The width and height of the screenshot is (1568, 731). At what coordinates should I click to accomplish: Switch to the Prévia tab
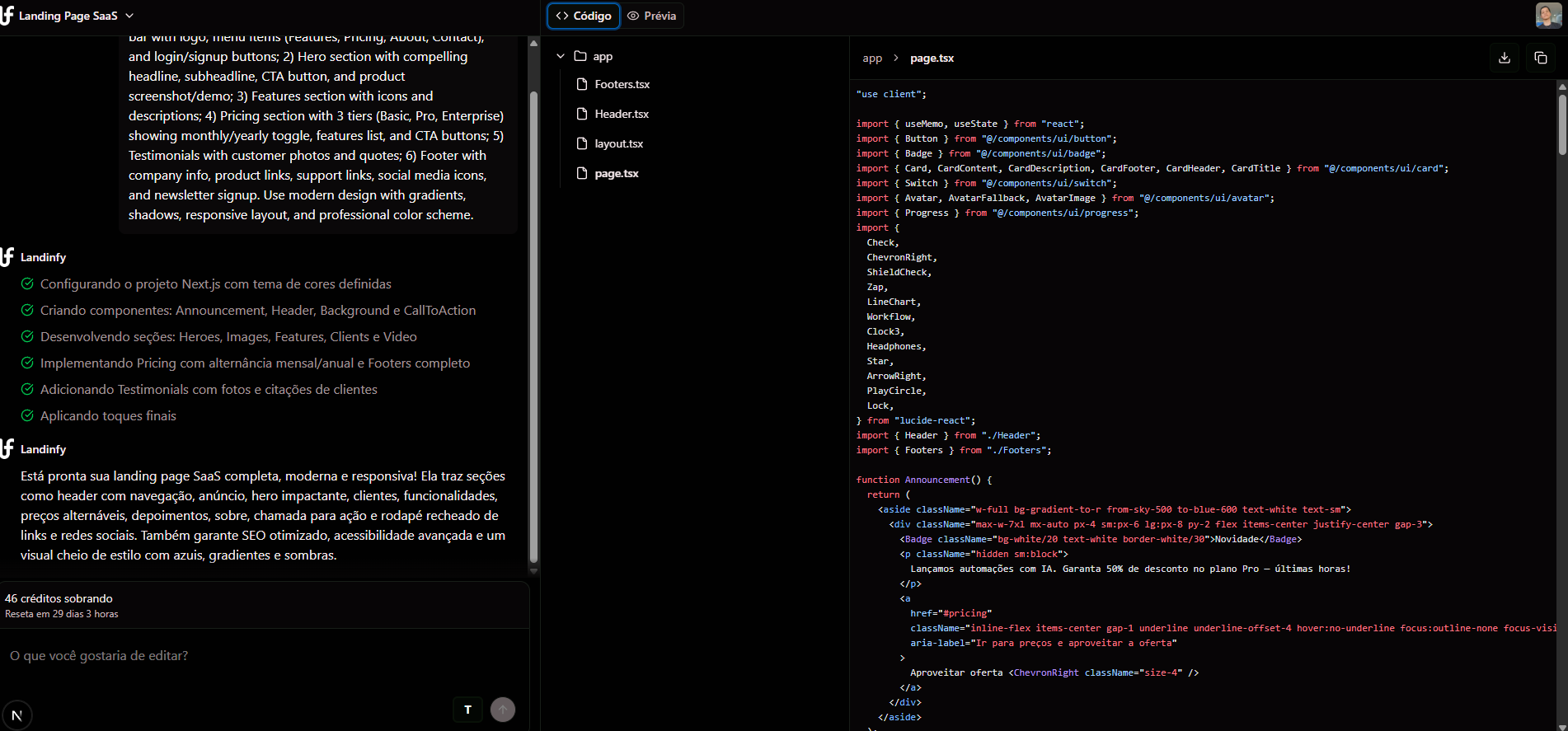(652, 16)
